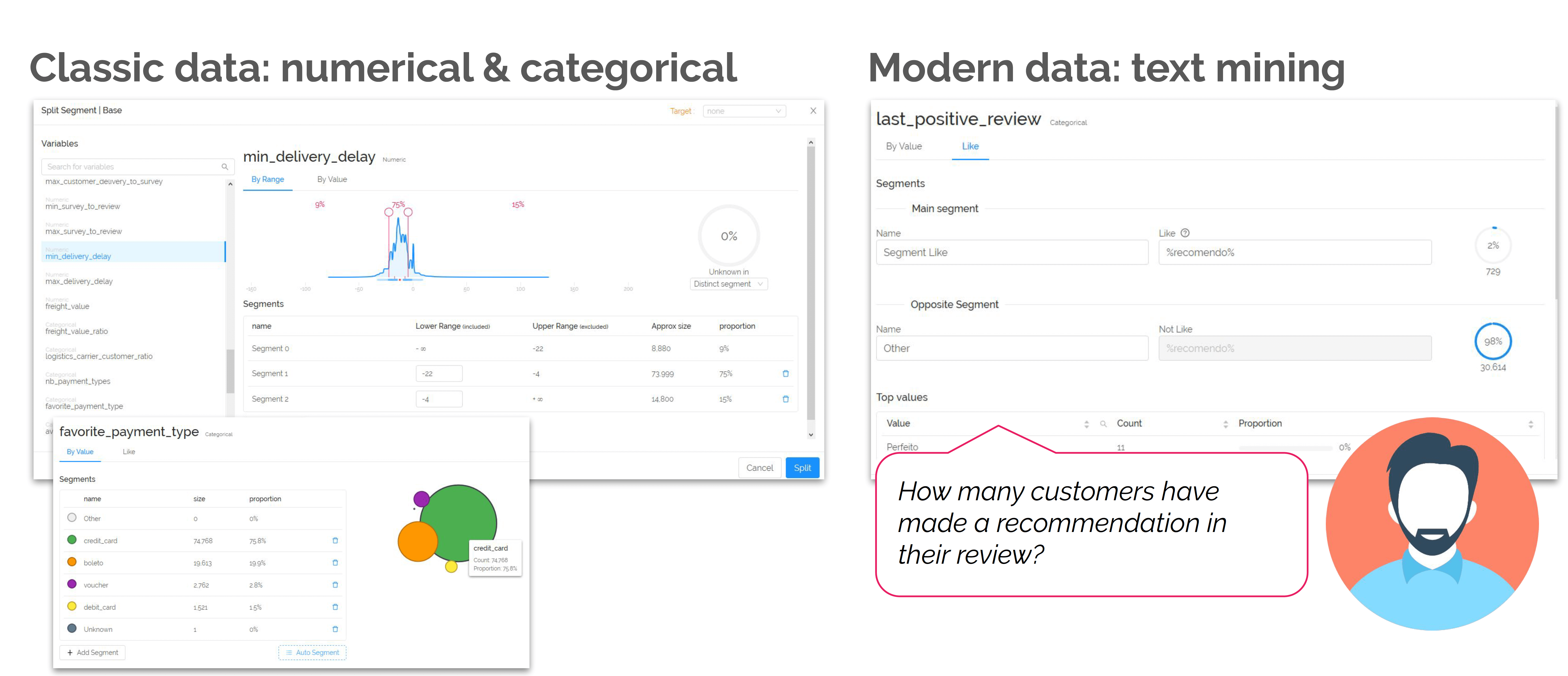Screen dimensions: 1568x676
Task: Click the 98% opposite segment gauge
Action: pos(1493,341)
